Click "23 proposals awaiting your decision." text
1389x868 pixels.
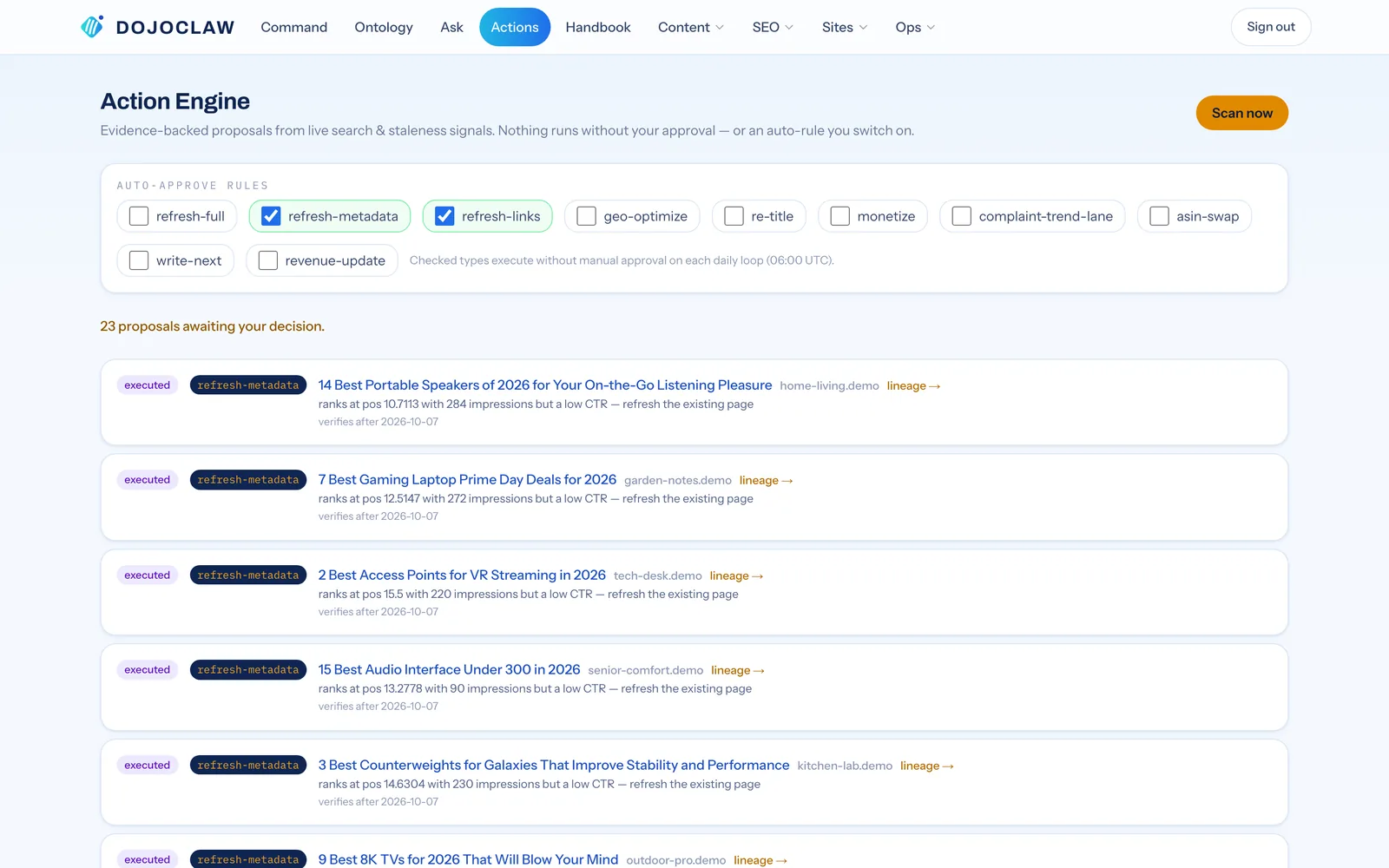212,326
